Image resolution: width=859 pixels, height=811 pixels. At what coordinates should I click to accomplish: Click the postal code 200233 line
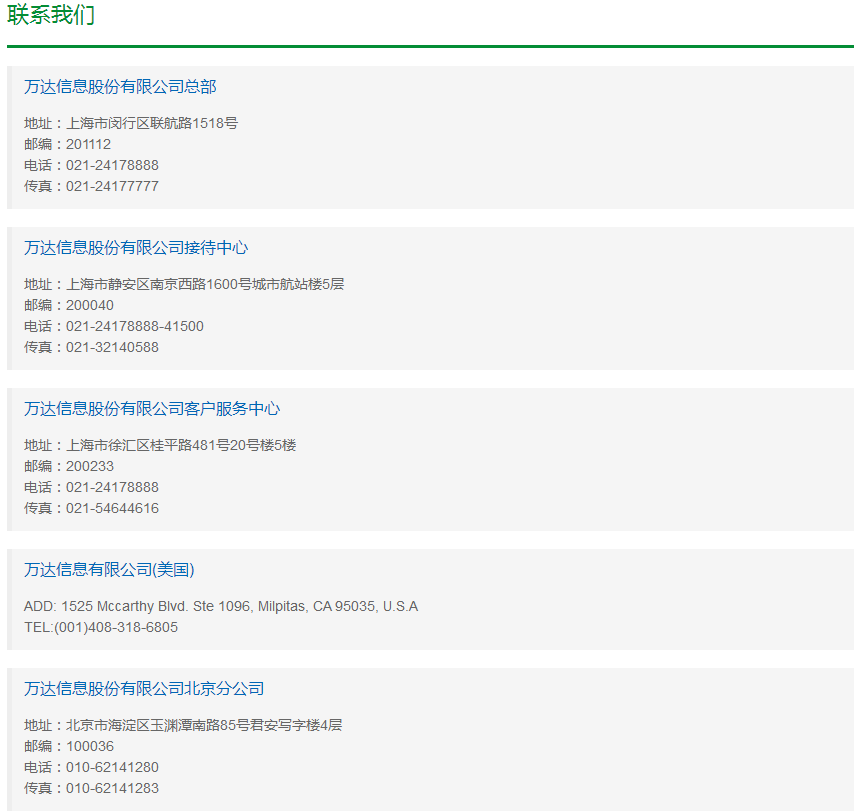tap(69, 466)
